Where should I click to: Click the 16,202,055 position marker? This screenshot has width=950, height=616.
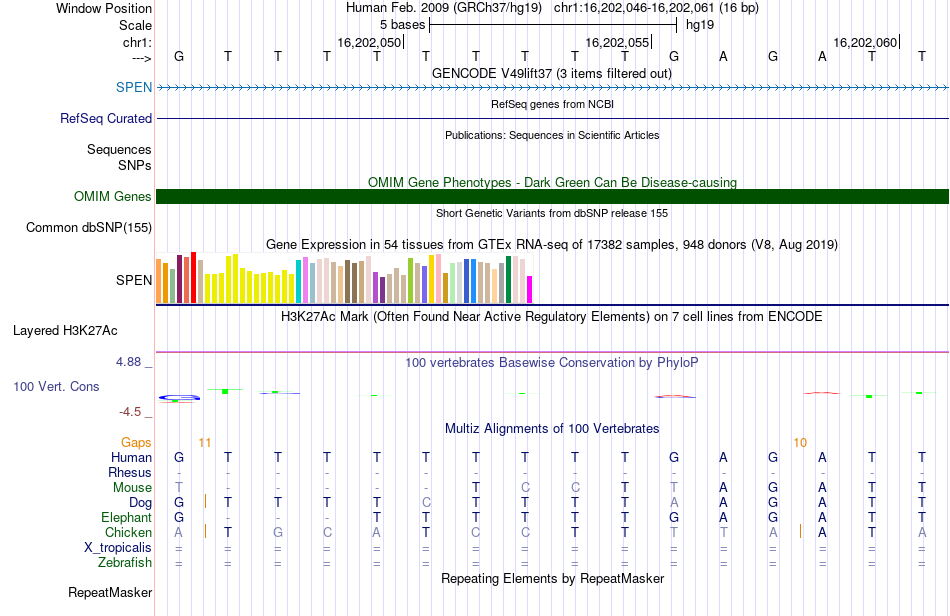[x=617, y=42]
